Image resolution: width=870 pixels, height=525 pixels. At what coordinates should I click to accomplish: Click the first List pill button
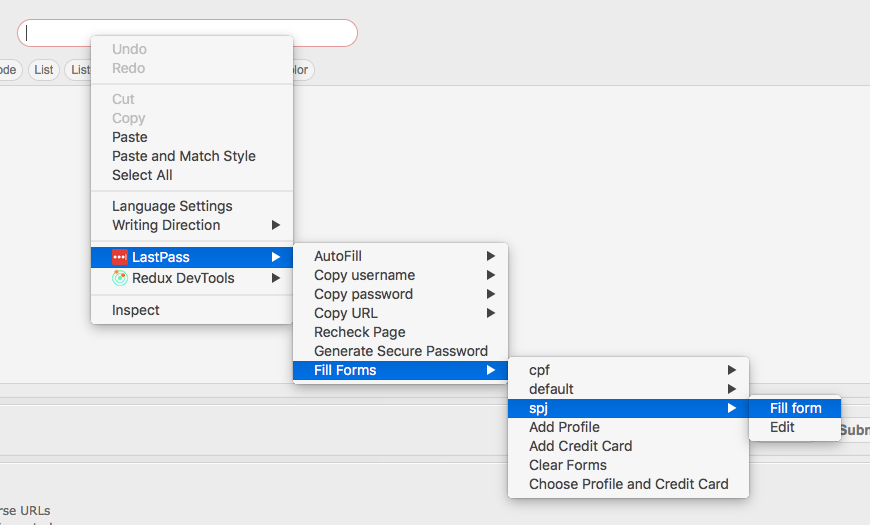(x=44, y=70)
